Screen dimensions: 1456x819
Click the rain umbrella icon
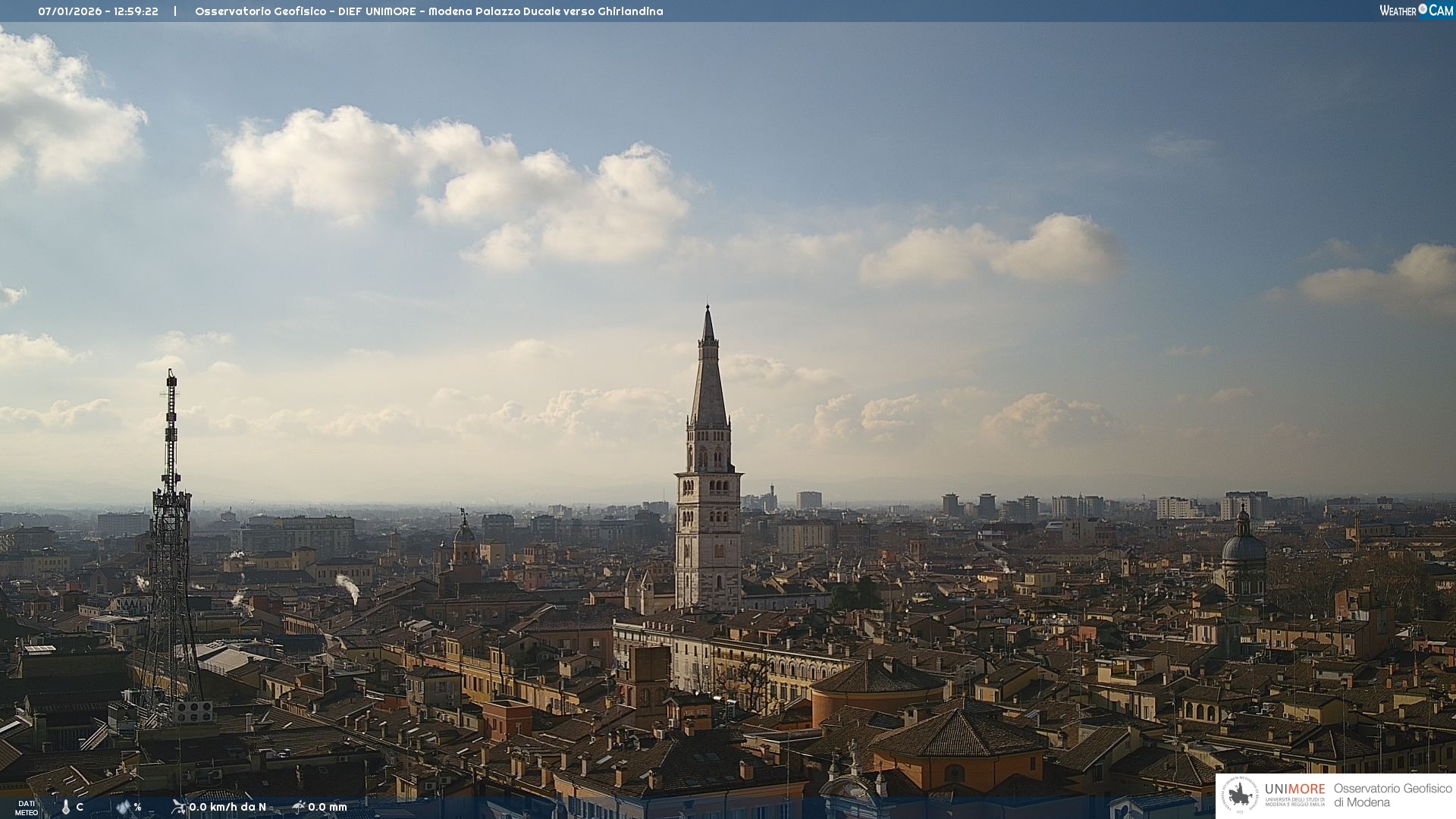point(299,807)
